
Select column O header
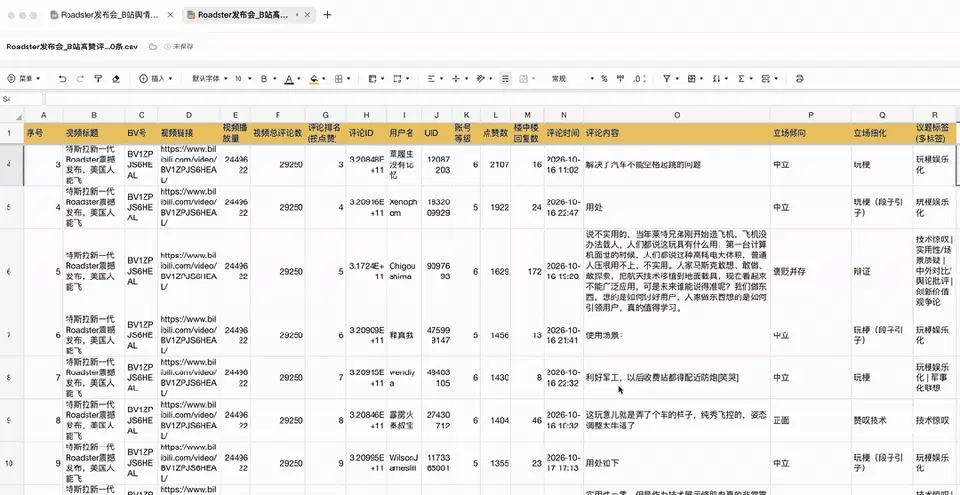677,115
